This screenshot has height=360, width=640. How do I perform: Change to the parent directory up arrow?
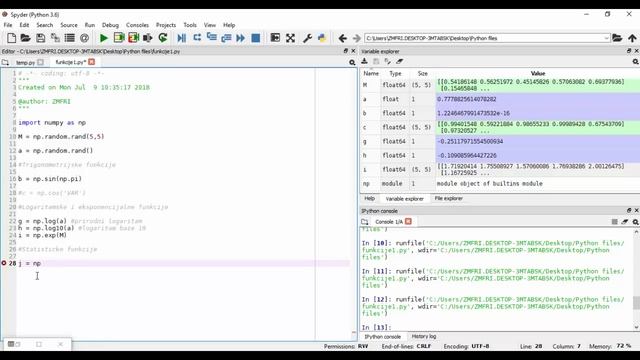(x=632, y=38)
